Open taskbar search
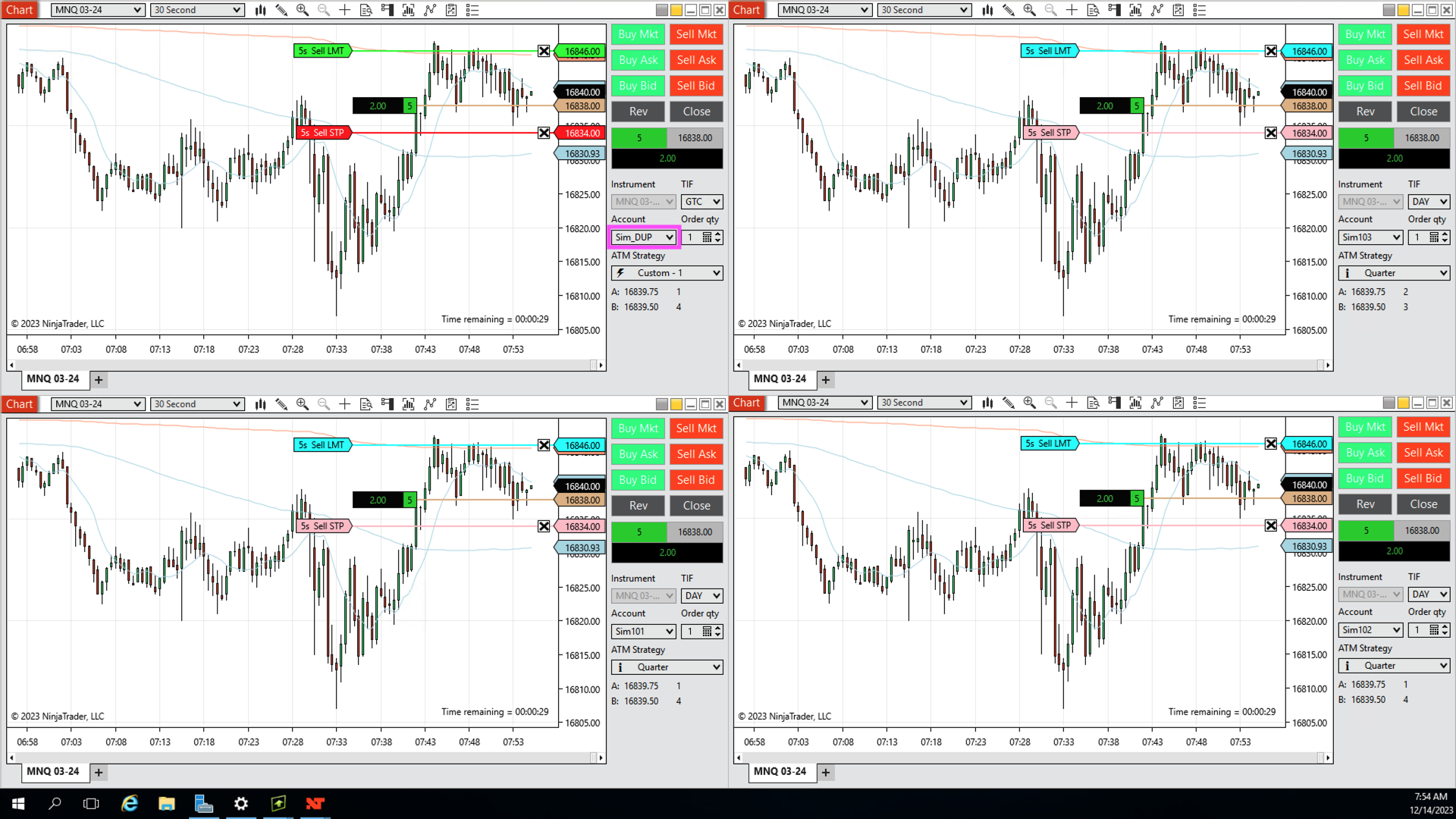 pyautogui.click(x=55, y=804)
